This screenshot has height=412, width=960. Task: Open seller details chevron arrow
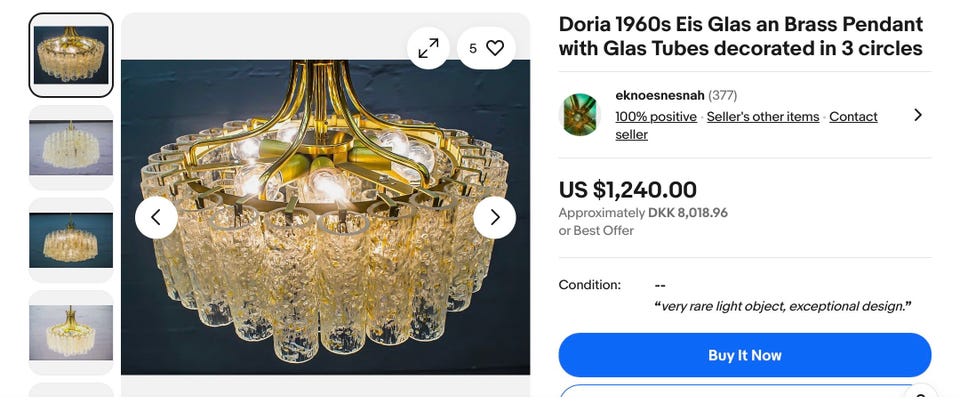918,115
